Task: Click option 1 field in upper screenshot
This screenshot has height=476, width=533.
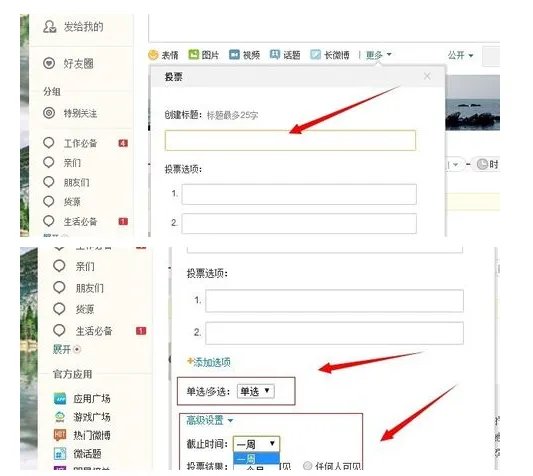Action: 299,194
